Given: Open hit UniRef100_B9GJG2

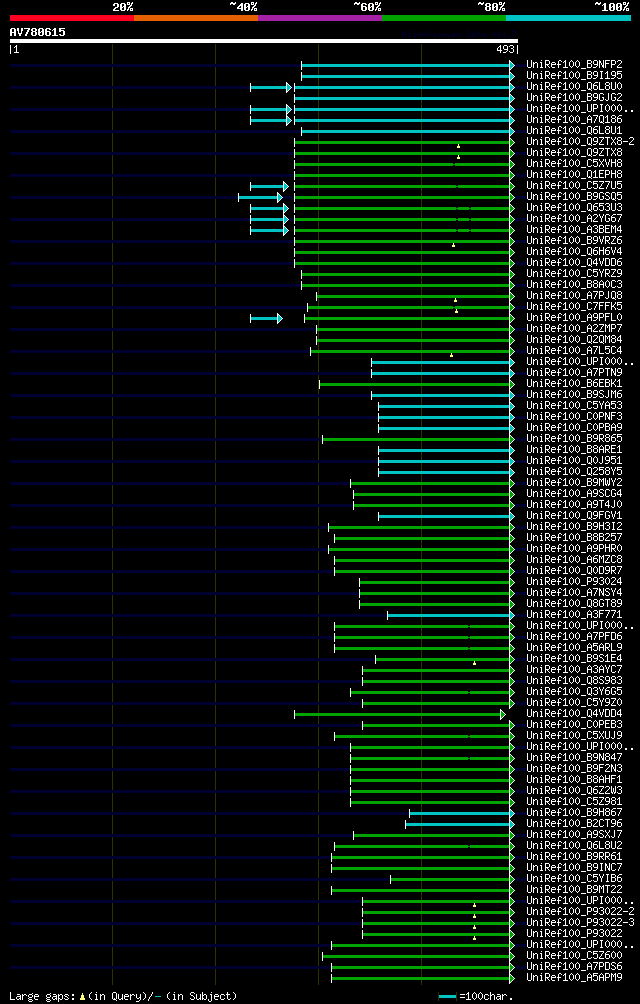Looking at the screenshot, I should pyautogui.click(x=574, y=97).
